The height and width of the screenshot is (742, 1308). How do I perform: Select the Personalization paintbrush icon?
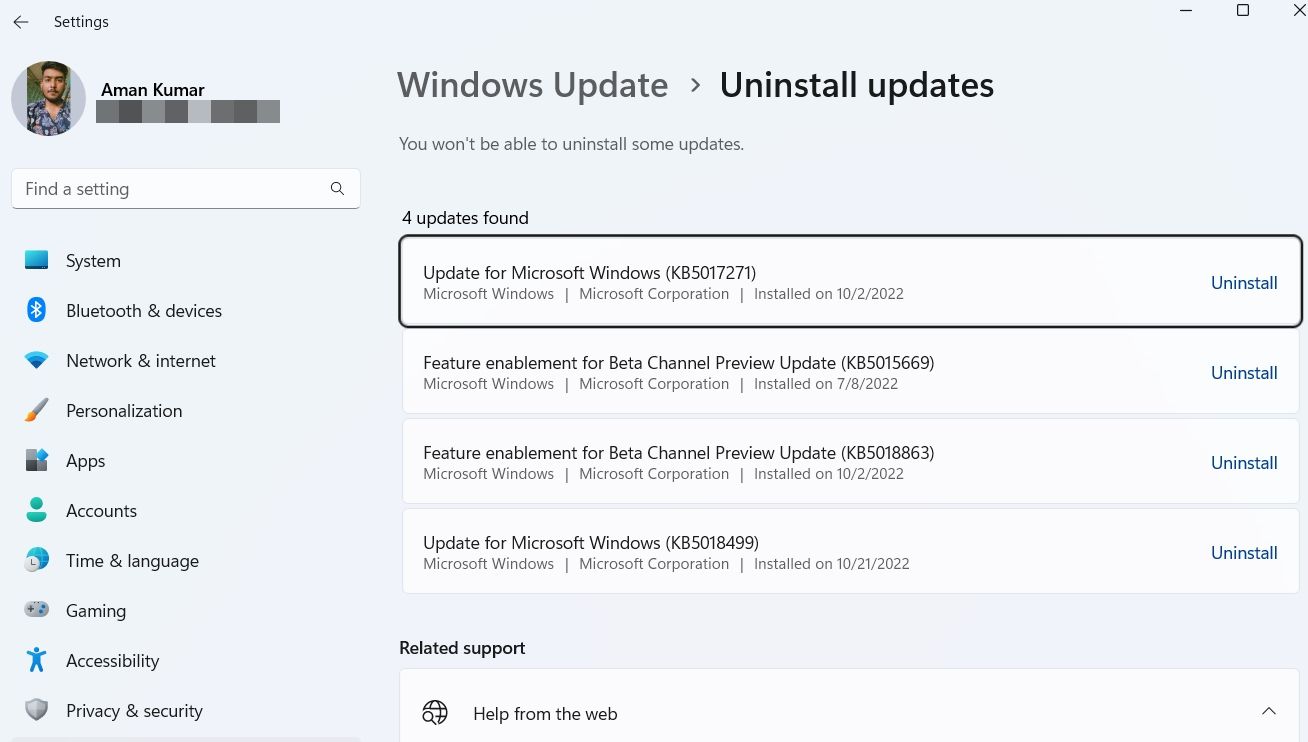37,410
